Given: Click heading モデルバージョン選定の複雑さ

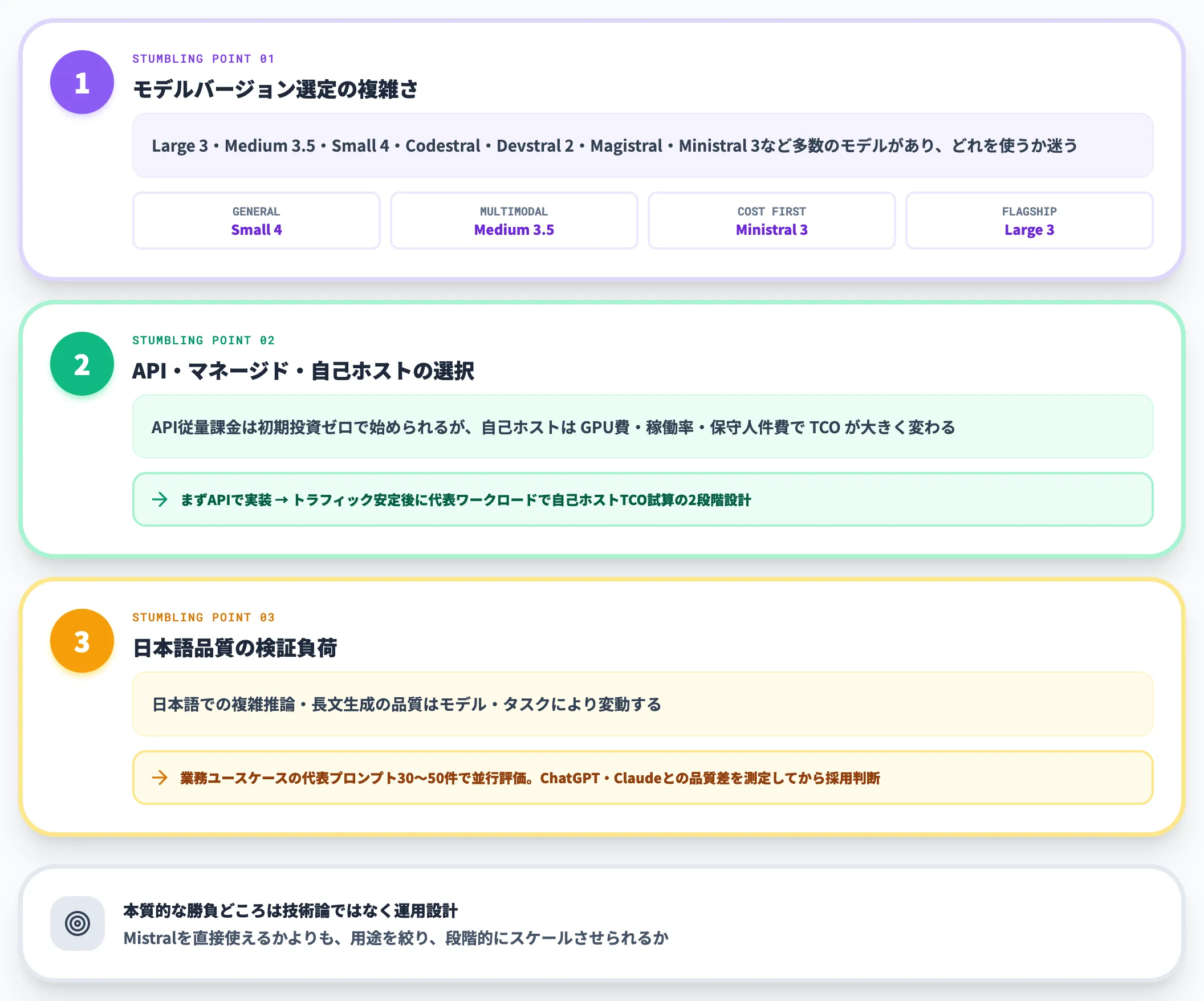Looking at the screenshot, I should click(275, 89).
